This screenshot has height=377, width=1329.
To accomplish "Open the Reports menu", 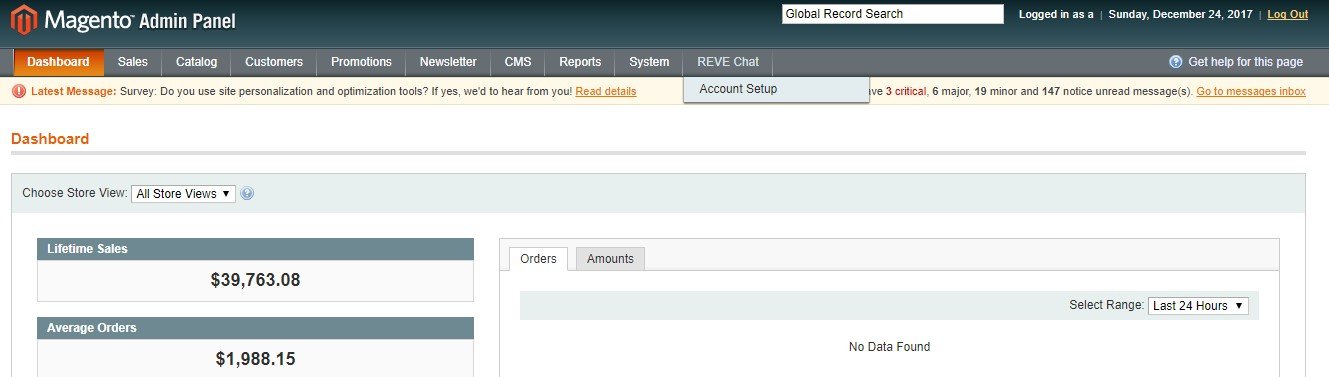I will click(x=580, y=62).
